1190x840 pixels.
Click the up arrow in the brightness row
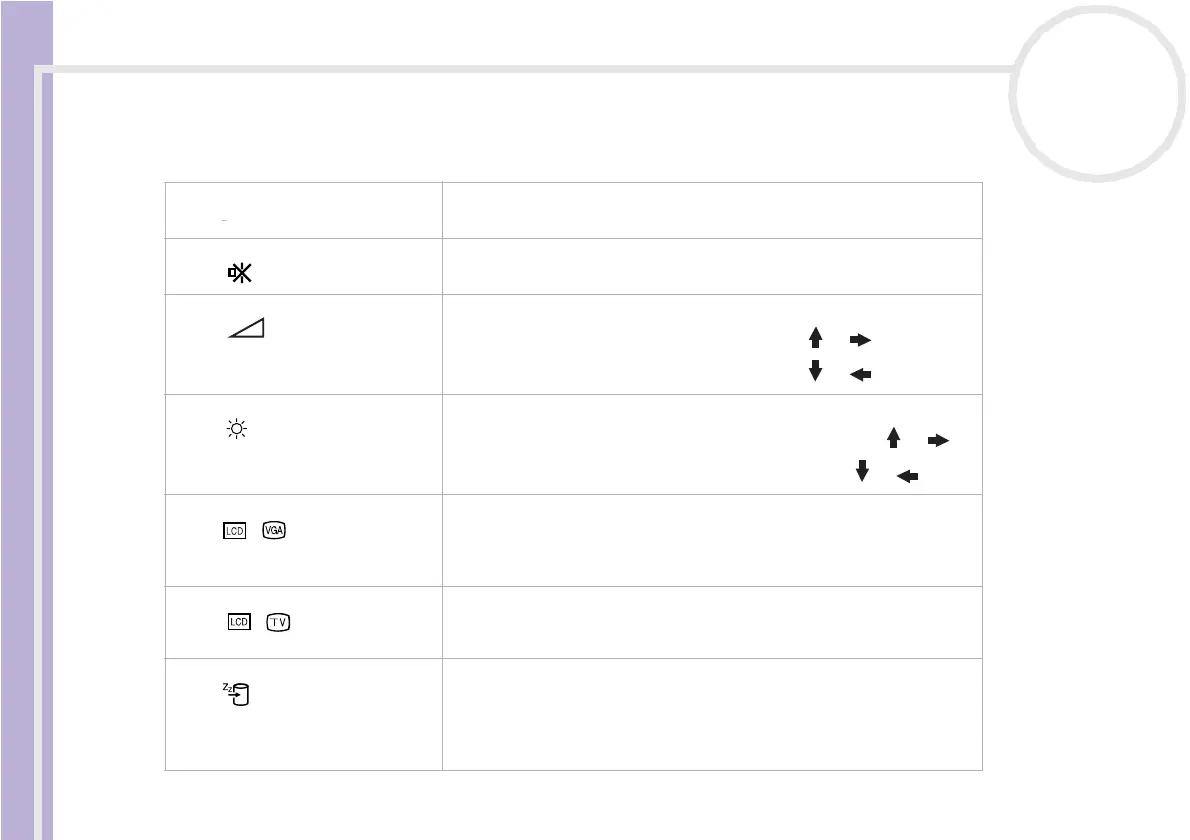(893, 437)
